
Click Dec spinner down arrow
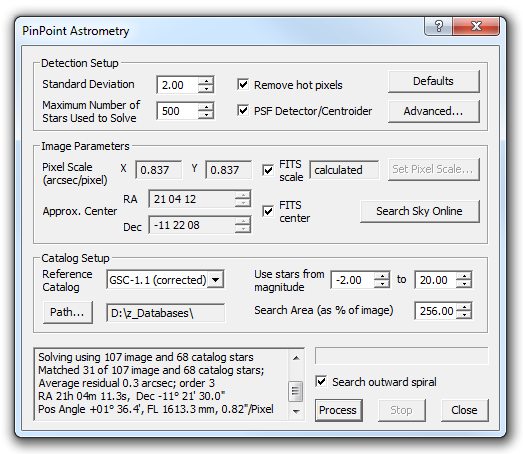click(x=242, y=229)
